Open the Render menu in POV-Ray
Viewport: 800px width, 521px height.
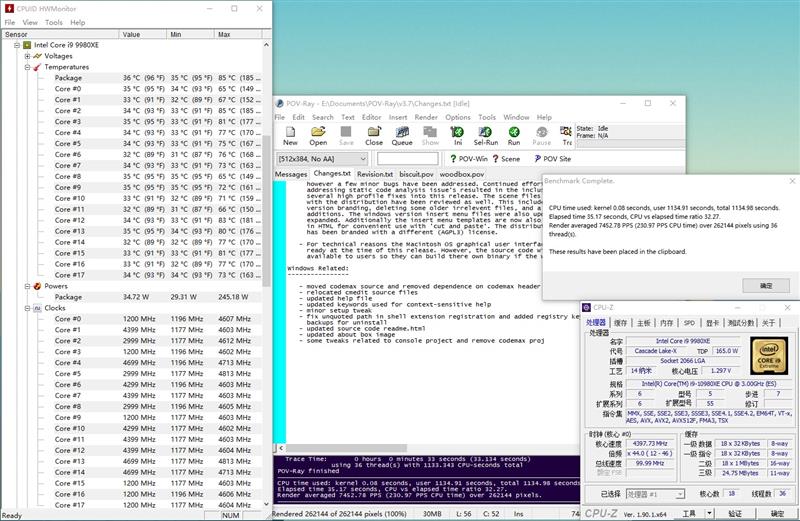[x=426, y=117]
